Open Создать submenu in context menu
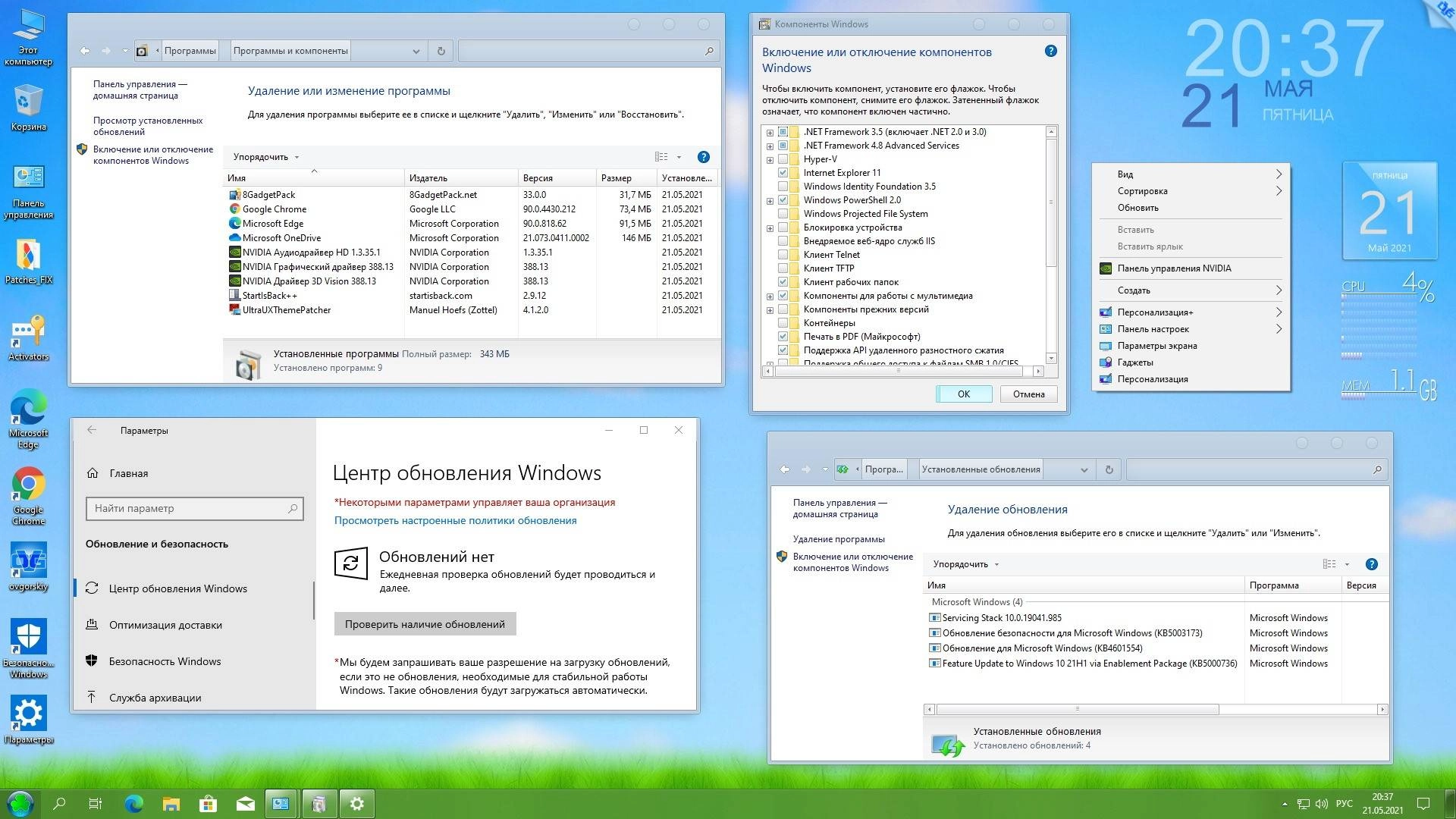 [x=1191, y=290]
